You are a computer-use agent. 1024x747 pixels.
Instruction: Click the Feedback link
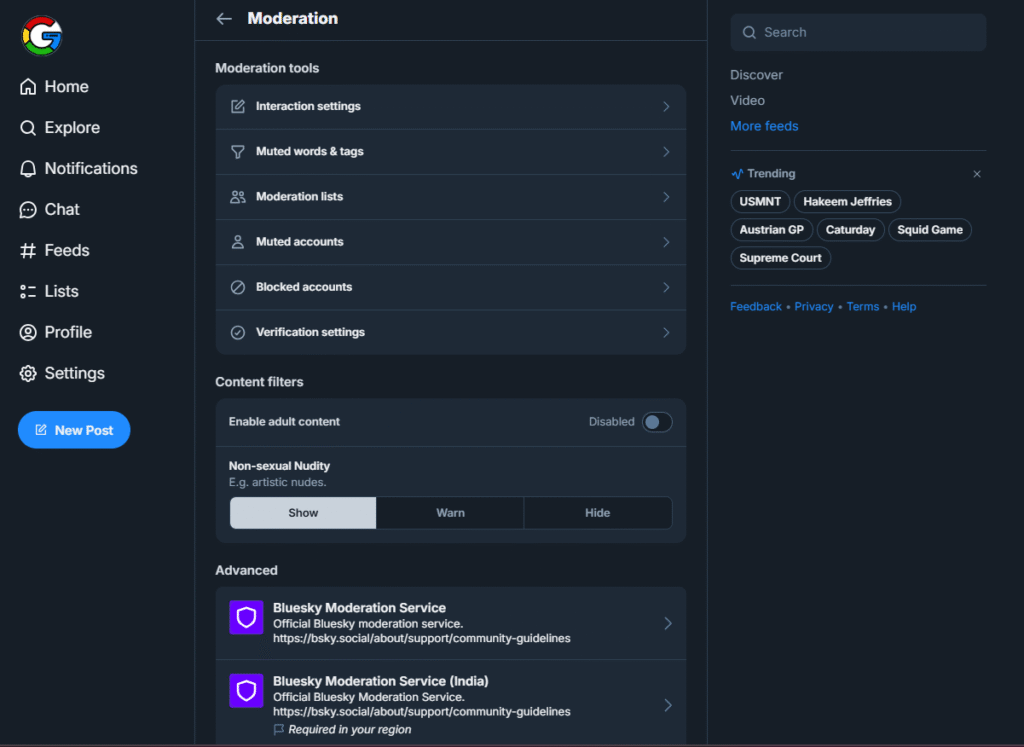[756, 307]
